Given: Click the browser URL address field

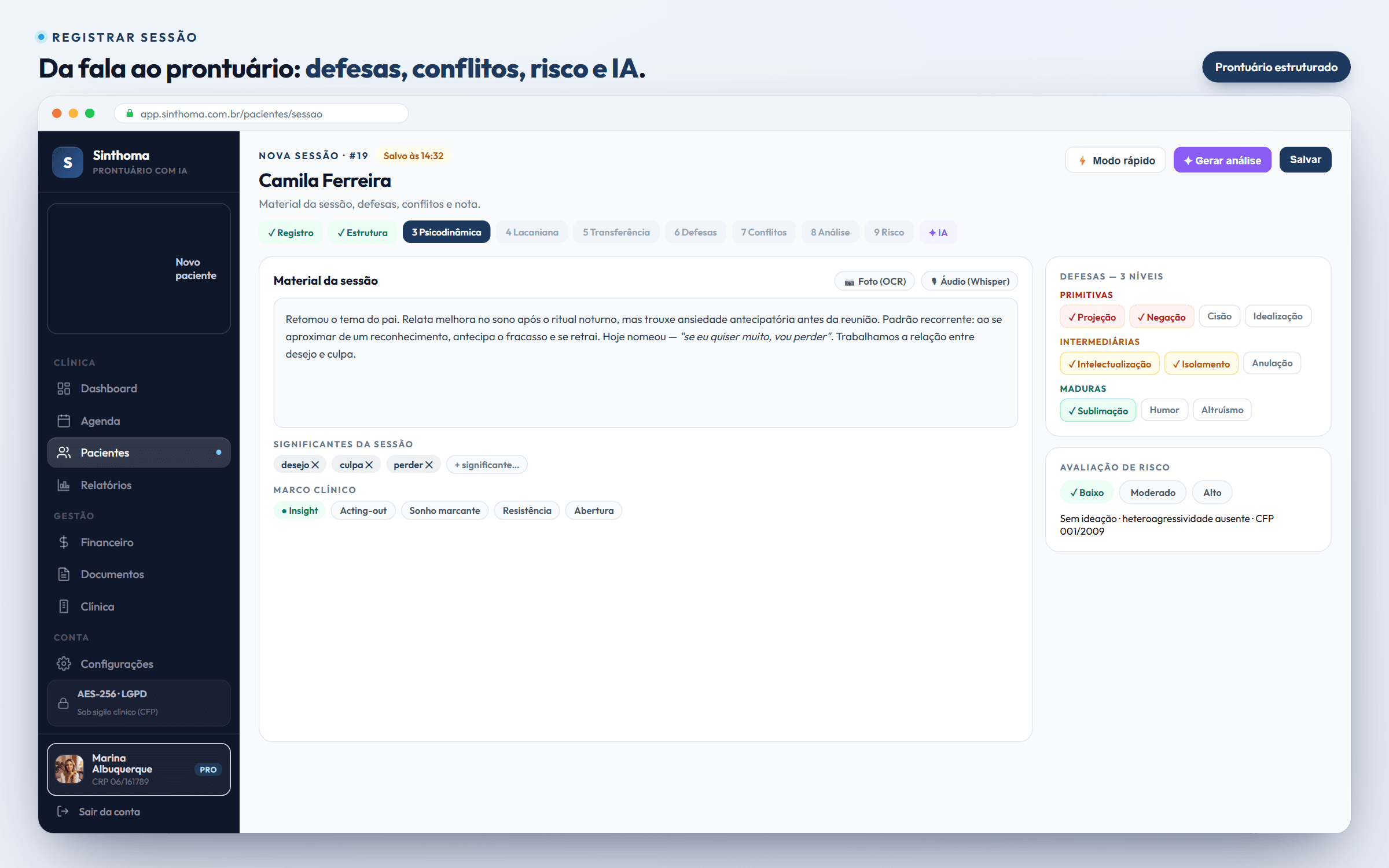Looking at the screenshot, I should point(261,113).
